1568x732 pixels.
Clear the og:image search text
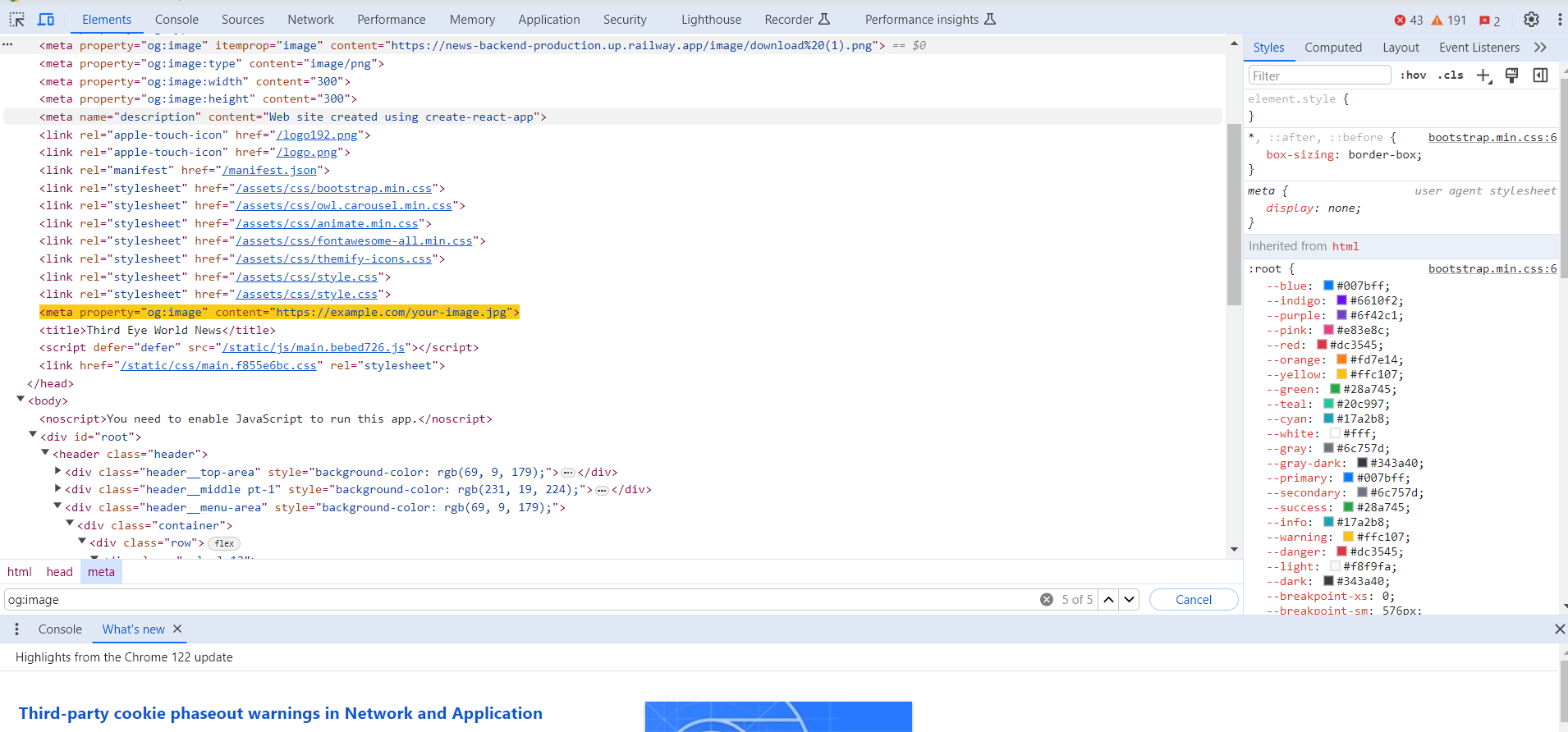tap(1047, 600)
